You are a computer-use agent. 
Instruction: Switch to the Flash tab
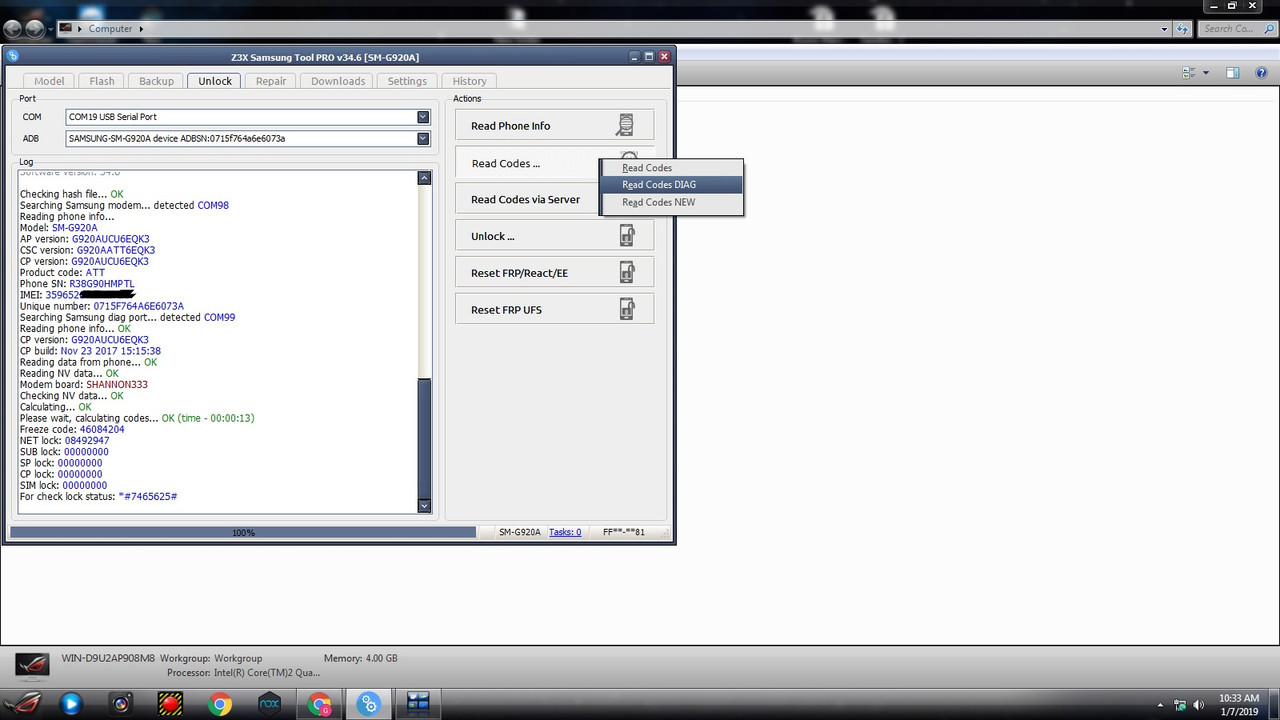(102, 81)
